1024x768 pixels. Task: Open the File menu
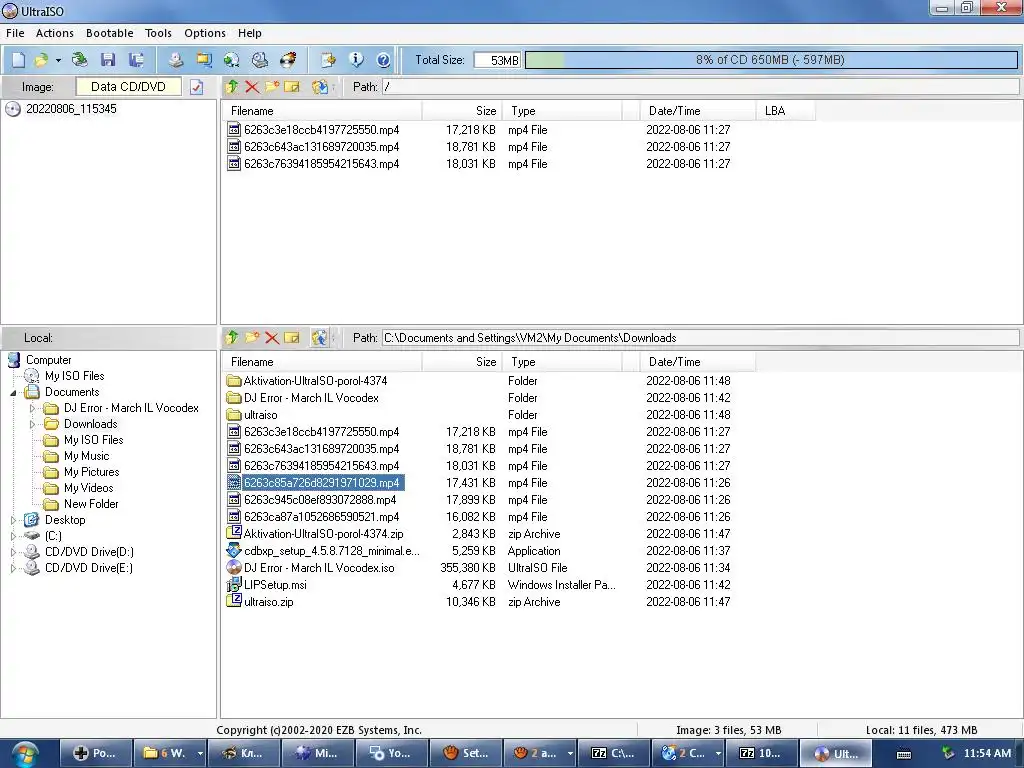(x=15, y=33)
